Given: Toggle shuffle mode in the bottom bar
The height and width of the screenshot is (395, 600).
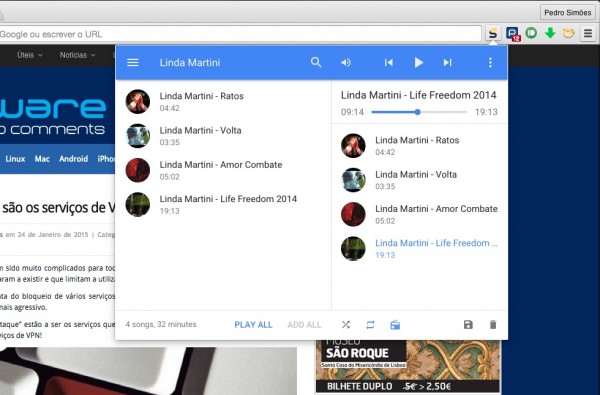Looking at the screenshot, I should click(346, 325).
